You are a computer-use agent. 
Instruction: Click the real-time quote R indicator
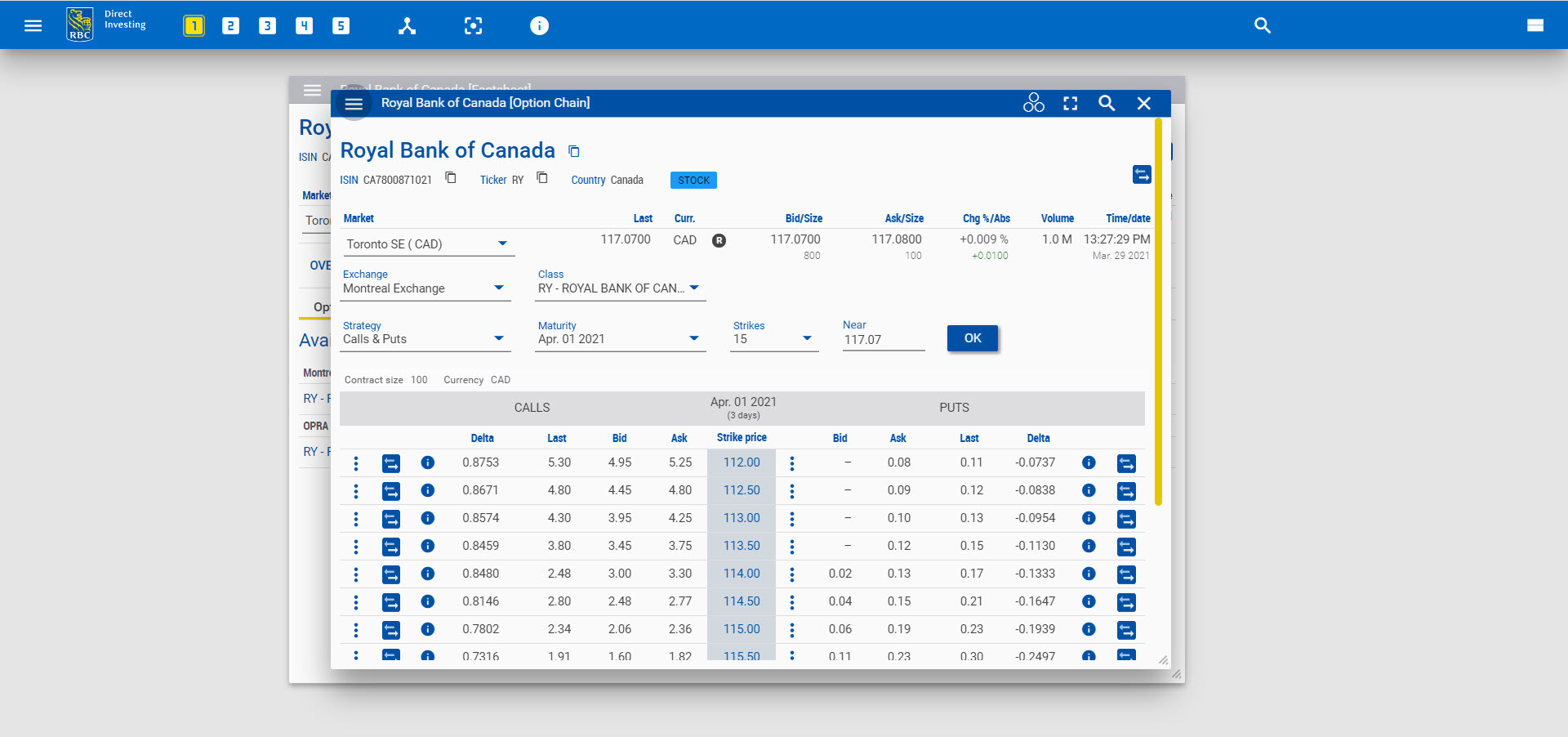pos(719,240)
